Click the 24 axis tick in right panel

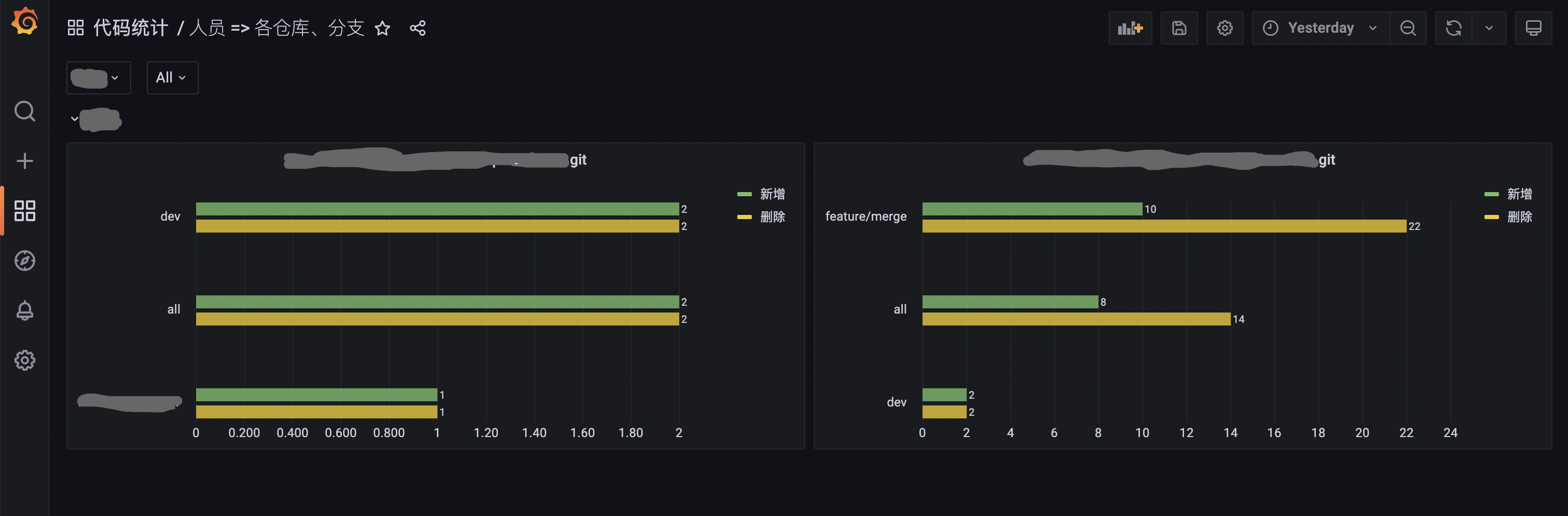1450,432
